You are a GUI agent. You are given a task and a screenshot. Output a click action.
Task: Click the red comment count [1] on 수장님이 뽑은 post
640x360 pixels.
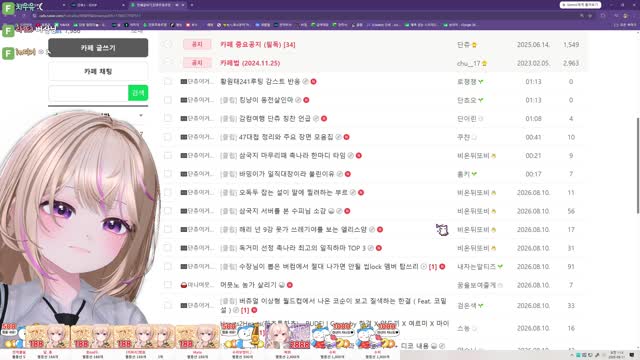(433, 267)
